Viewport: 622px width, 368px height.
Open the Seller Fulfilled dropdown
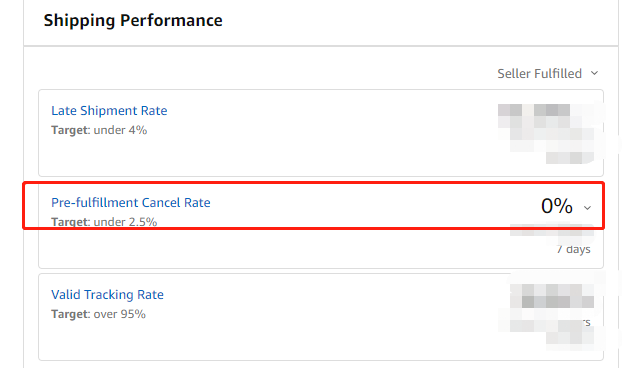pyautogui.click(x=547, y=73)
